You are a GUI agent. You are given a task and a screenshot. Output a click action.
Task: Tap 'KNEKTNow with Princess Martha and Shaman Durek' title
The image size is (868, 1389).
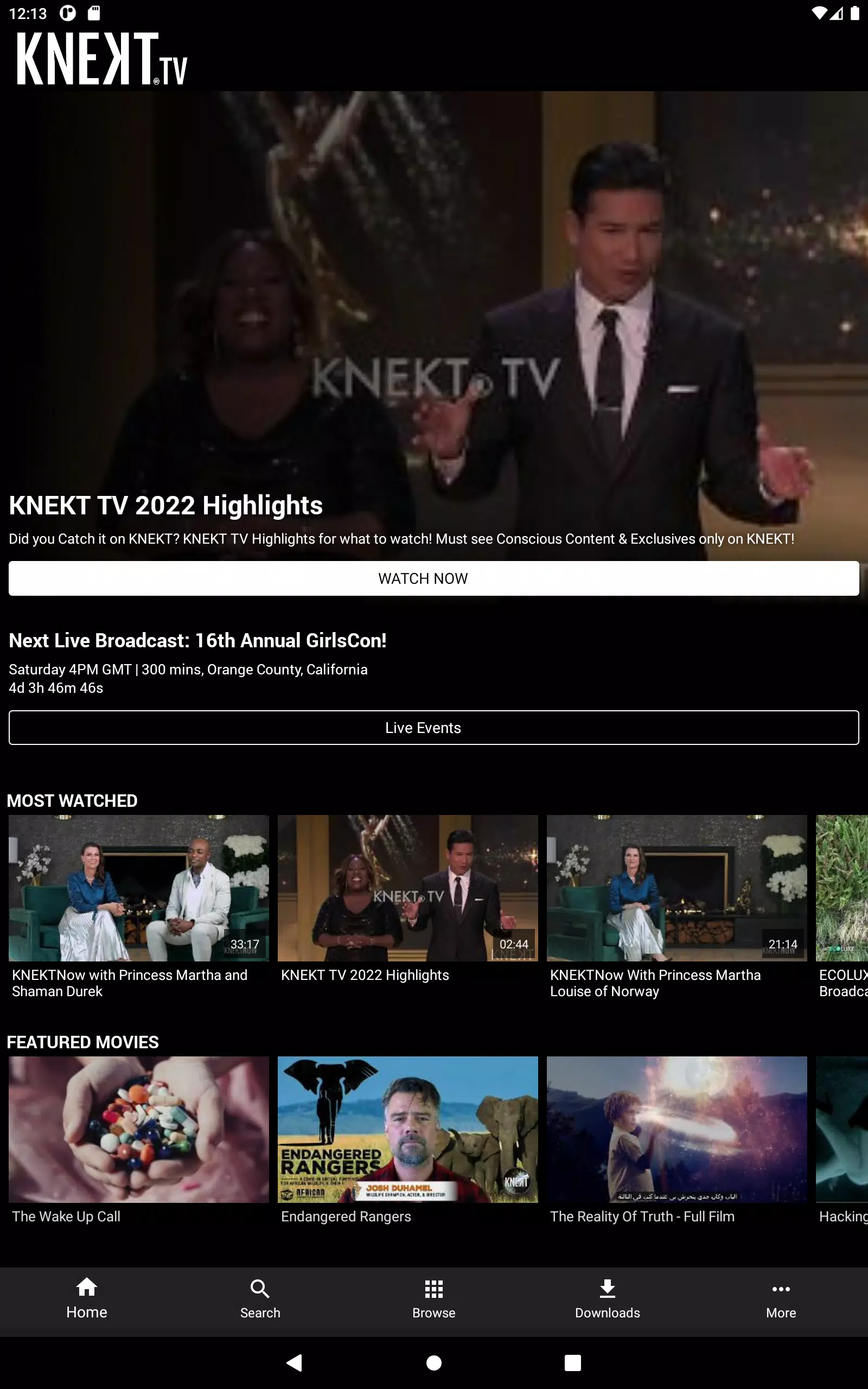click(x=130, y=983)
